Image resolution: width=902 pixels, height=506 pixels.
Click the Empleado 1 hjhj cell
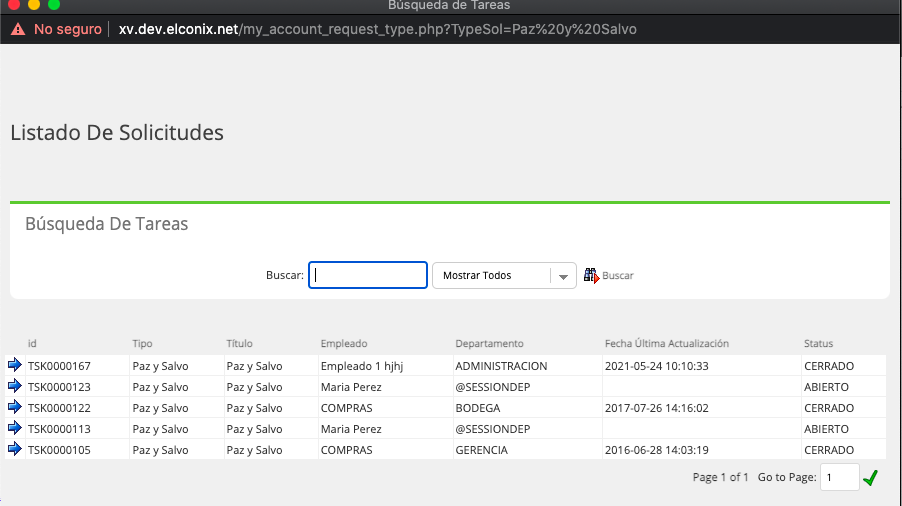pos(362,366)
